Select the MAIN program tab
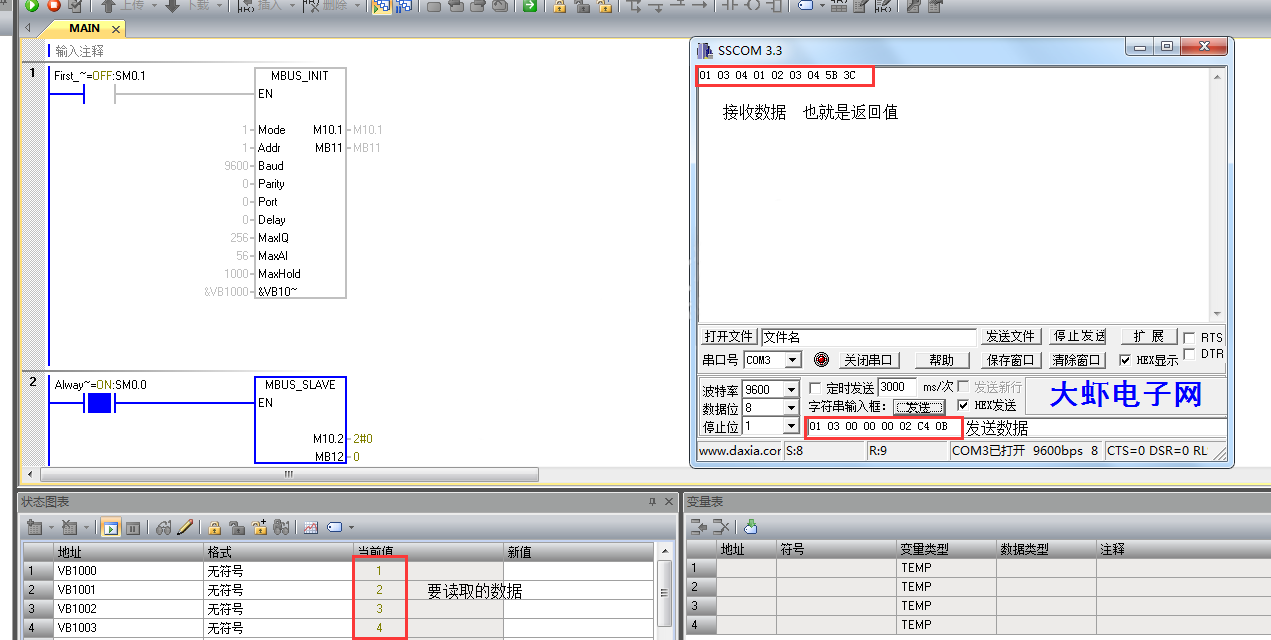This screenshot has height=640, width=1271. click(84, 28)
